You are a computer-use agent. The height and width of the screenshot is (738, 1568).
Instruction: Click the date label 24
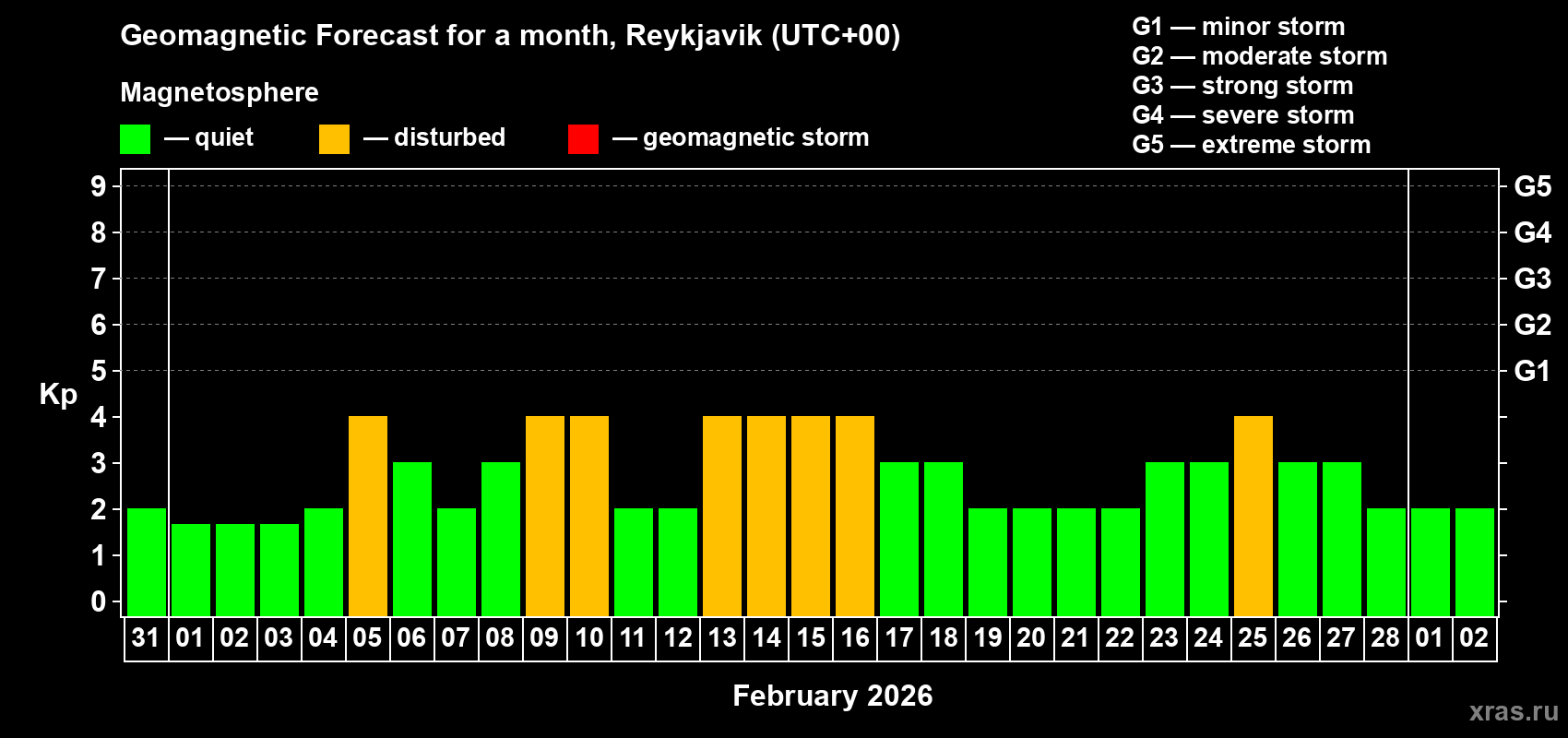click(1208, 637)
